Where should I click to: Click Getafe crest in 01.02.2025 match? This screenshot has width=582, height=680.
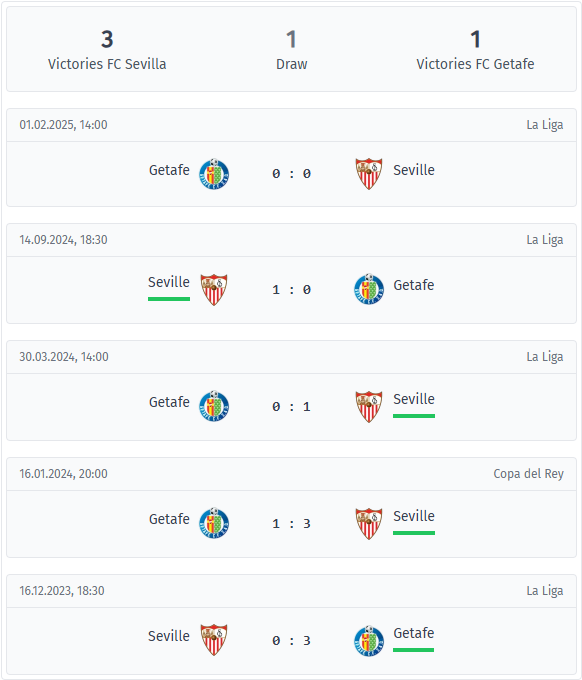click(214, 174)
